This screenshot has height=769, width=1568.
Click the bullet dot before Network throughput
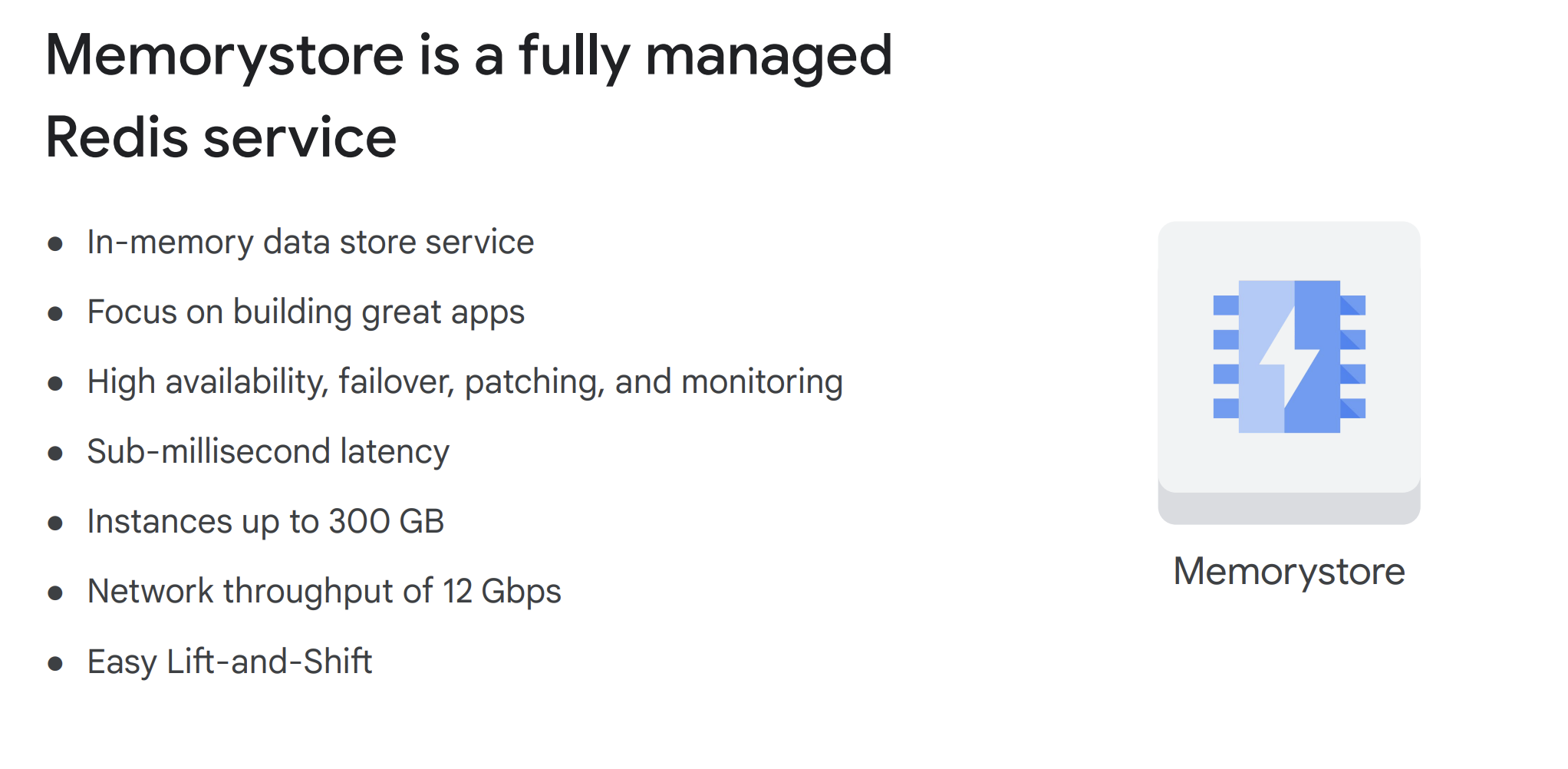pyautogui.click(x=55, y=593)
